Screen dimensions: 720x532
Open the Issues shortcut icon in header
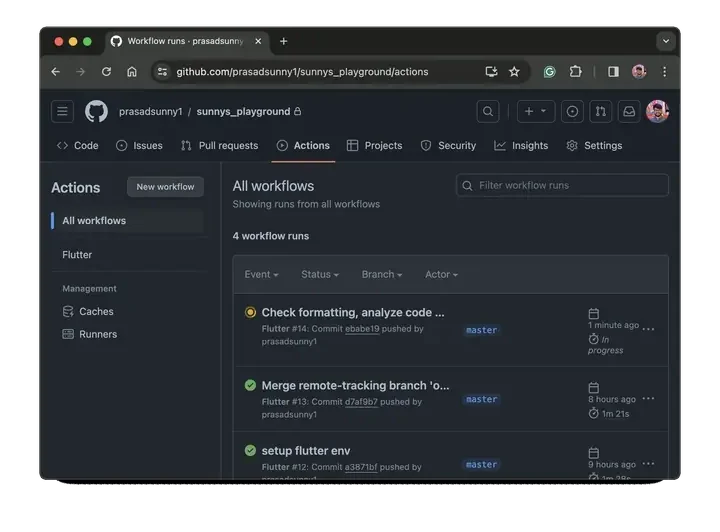click(x=572, y=112)
